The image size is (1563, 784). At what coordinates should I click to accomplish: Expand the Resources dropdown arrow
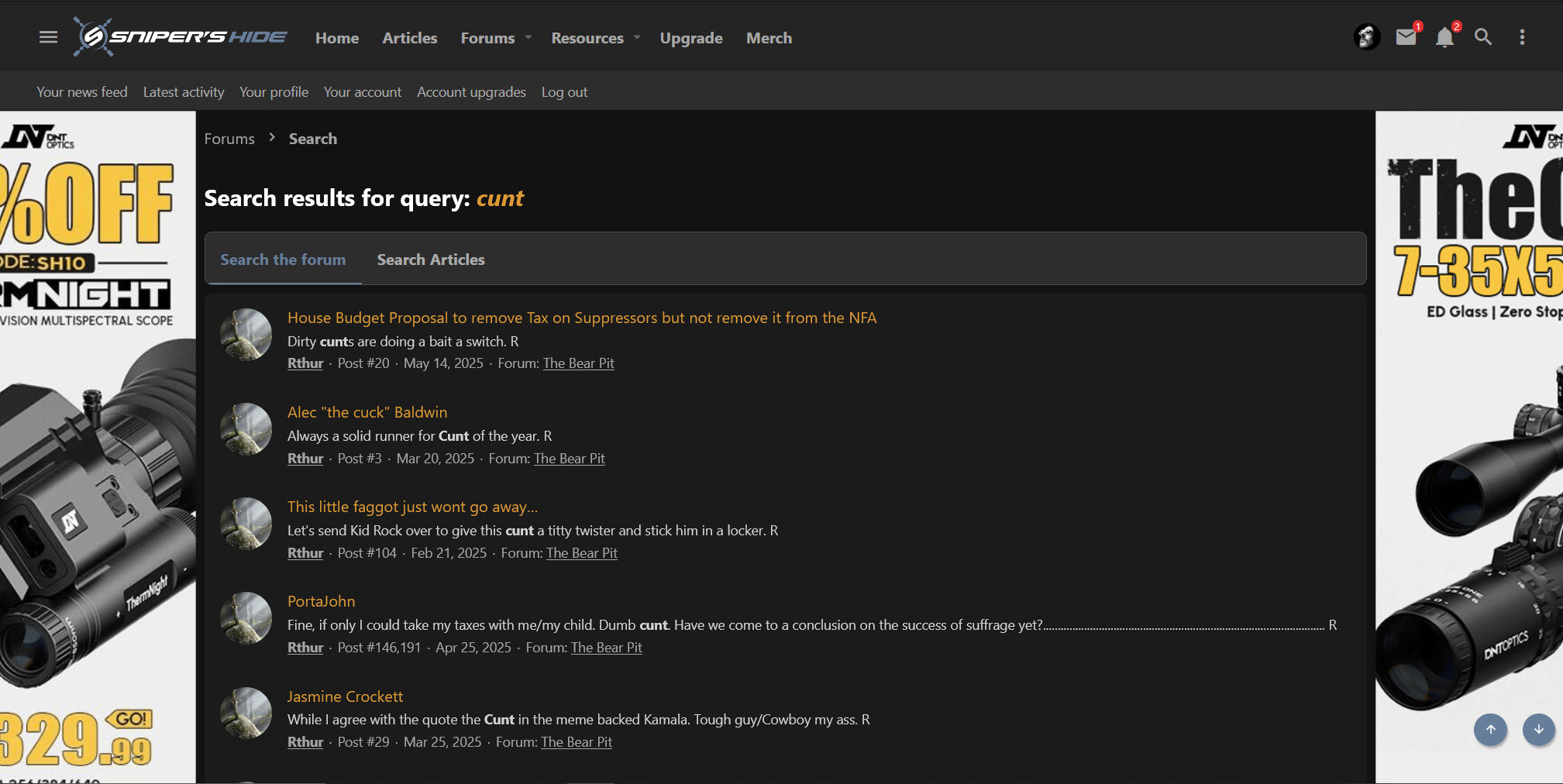pyautogui.click(x=637, y=37)
